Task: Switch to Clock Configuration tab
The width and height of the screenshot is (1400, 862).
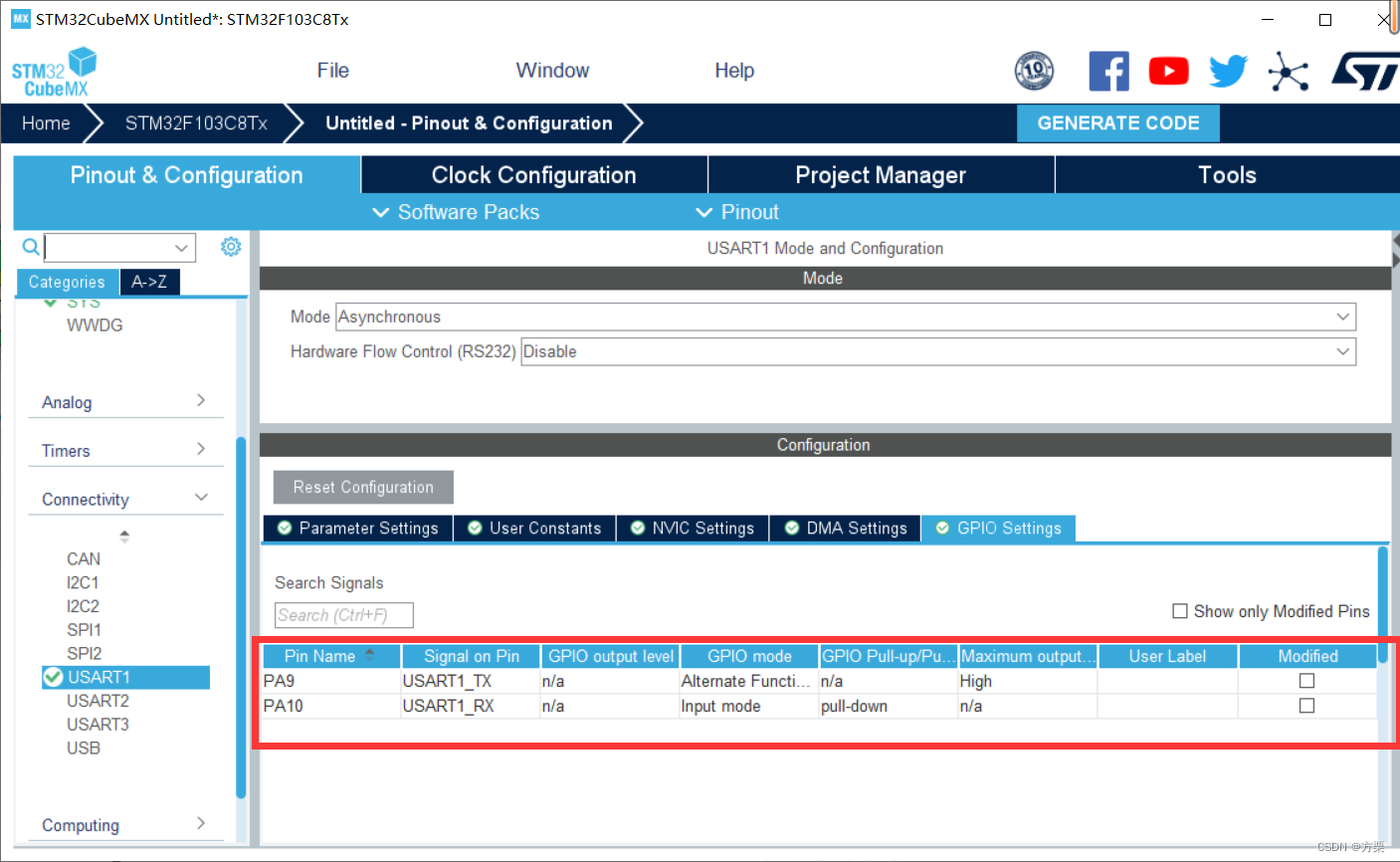Action: click(534, 175)
